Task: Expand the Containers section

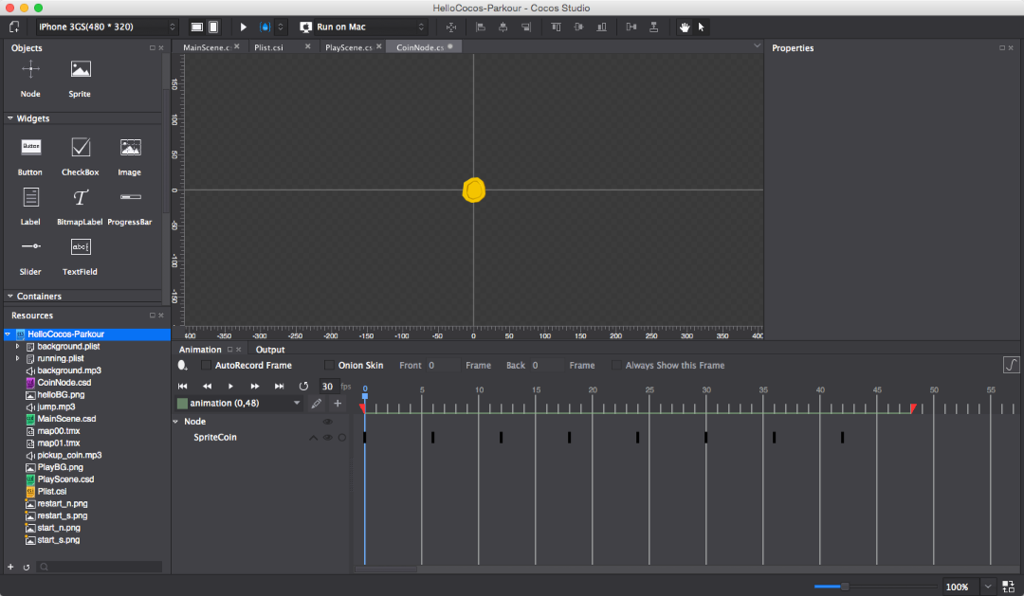Action: pos(10,296)
